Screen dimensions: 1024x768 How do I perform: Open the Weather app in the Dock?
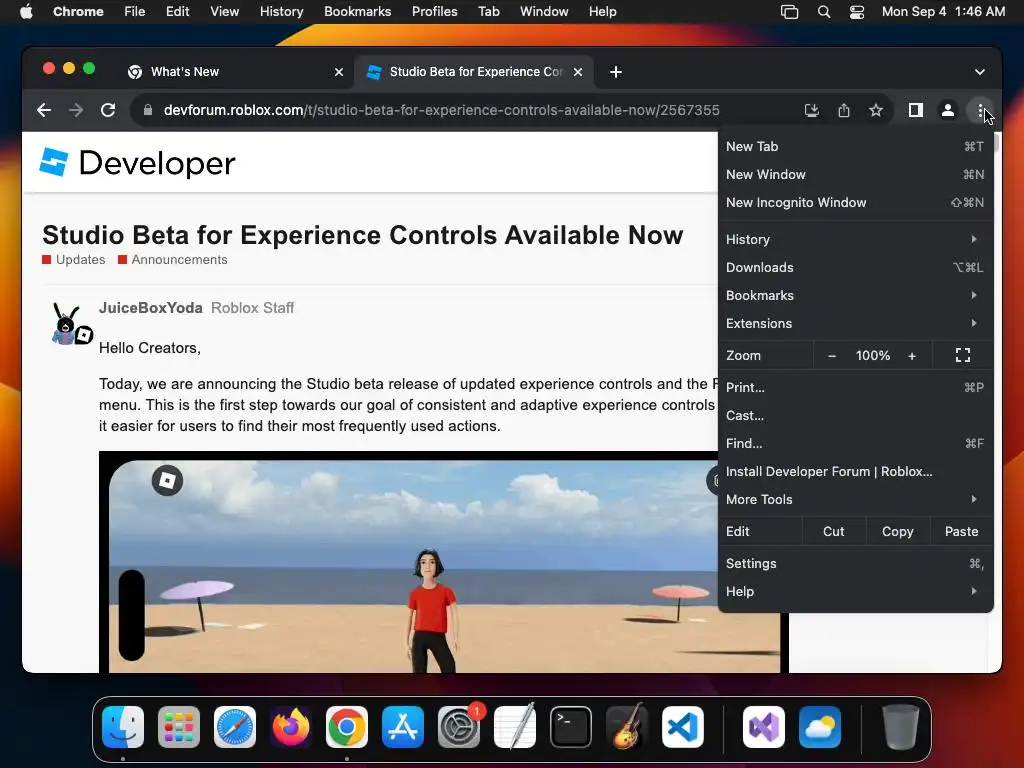tap(820, 727)
